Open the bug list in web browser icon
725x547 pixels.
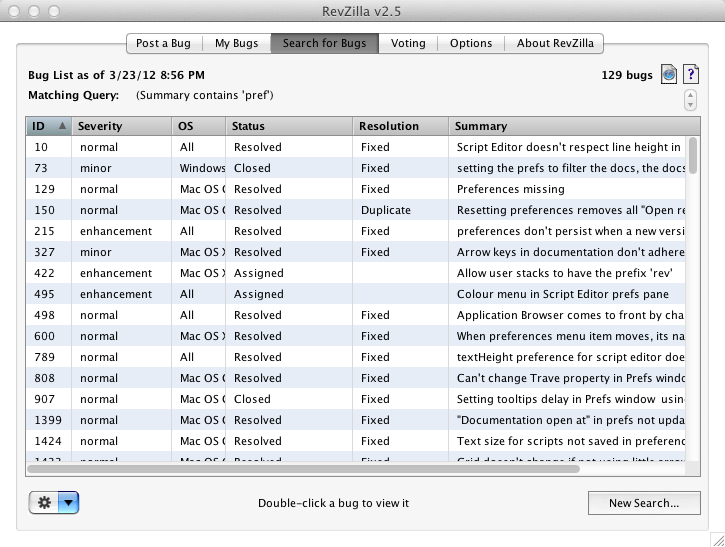pos(669,74)
